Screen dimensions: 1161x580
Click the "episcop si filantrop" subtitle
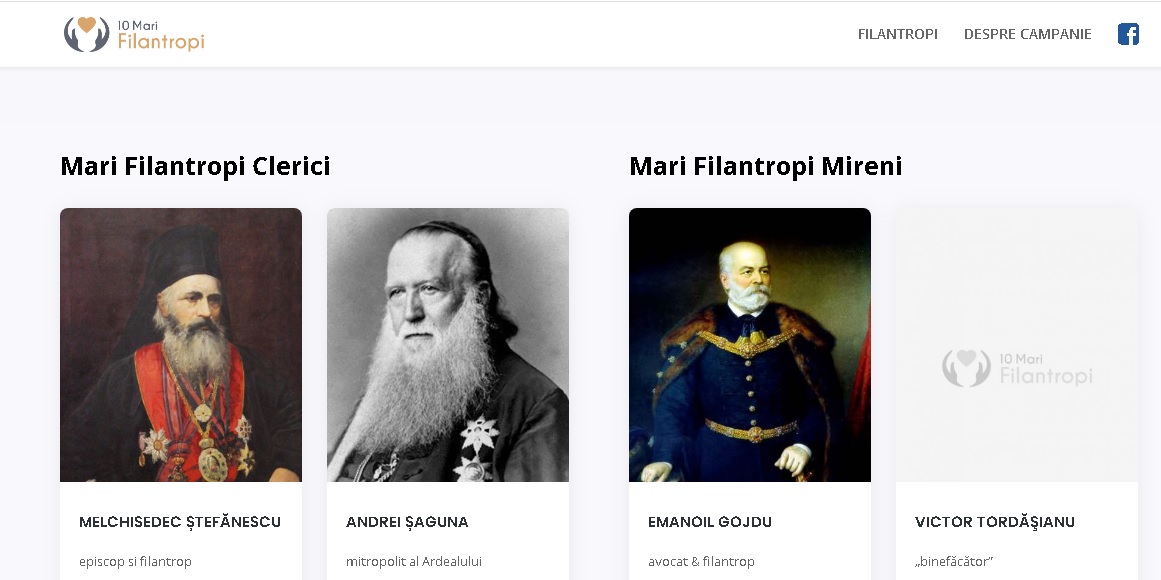click(135, 561)
